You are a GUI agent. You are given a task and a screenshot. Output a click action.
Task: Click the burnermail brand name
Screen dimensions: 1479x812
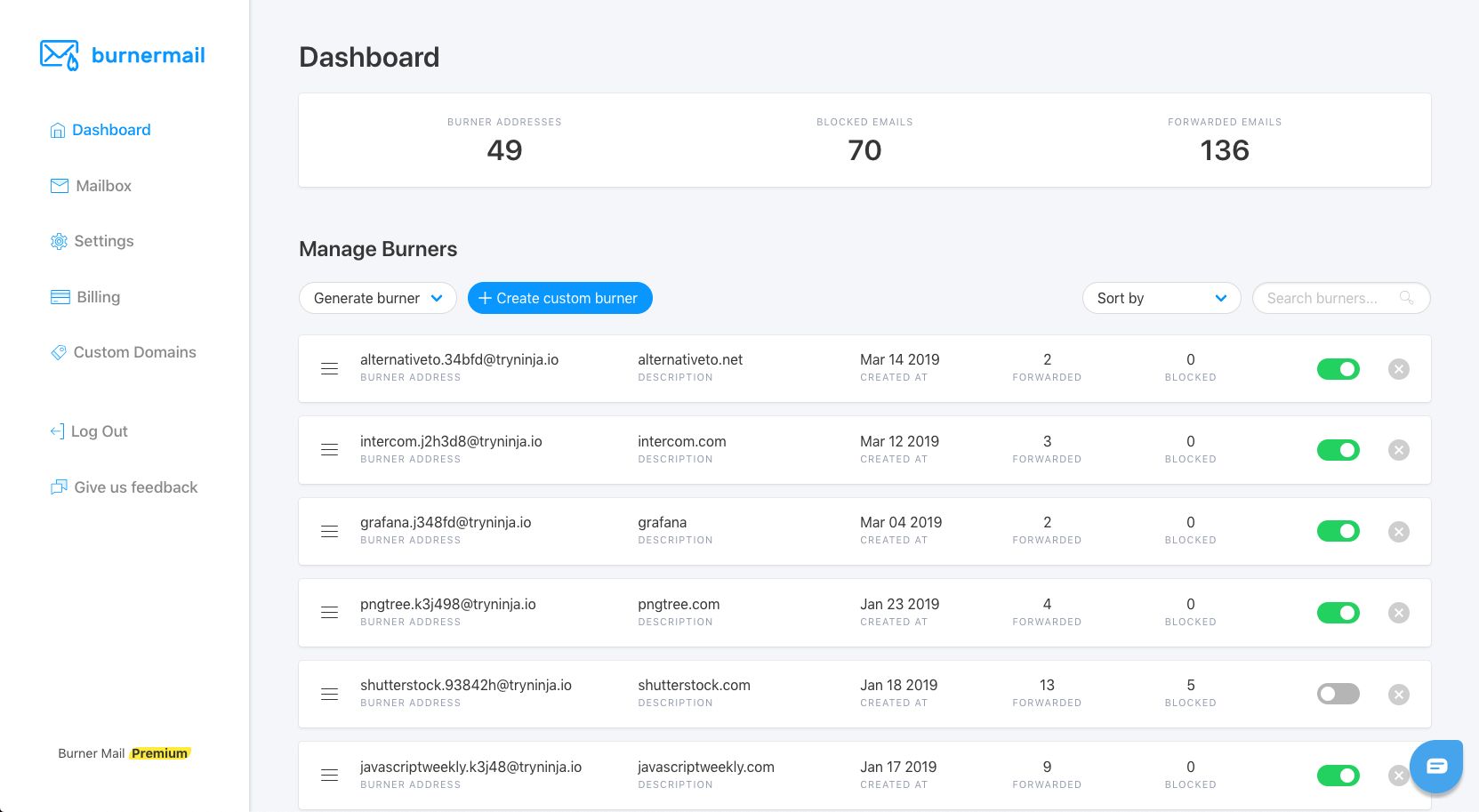(149, 55)
